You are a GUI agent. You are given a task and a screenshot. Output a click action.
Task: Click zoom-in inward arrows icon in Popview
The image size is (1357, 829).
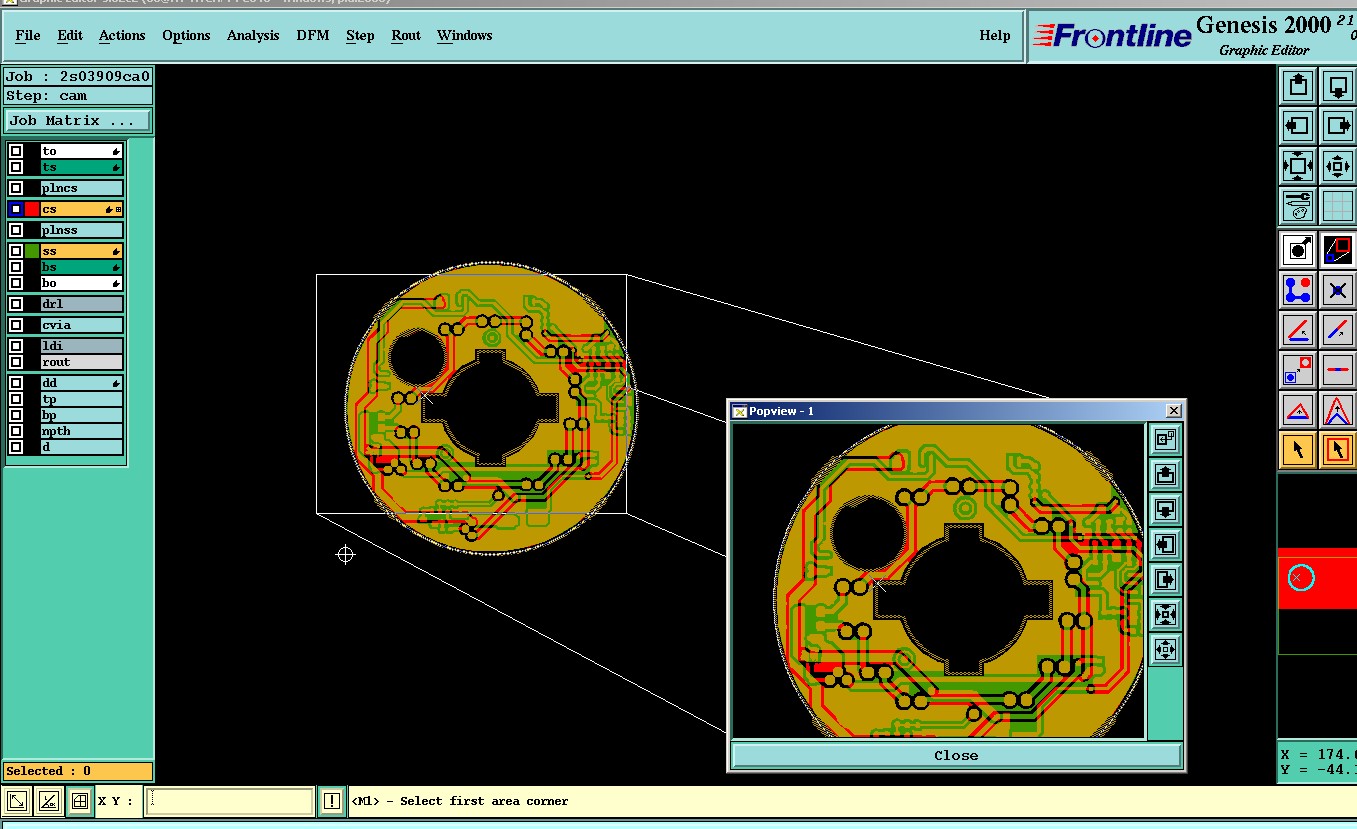1165,614
